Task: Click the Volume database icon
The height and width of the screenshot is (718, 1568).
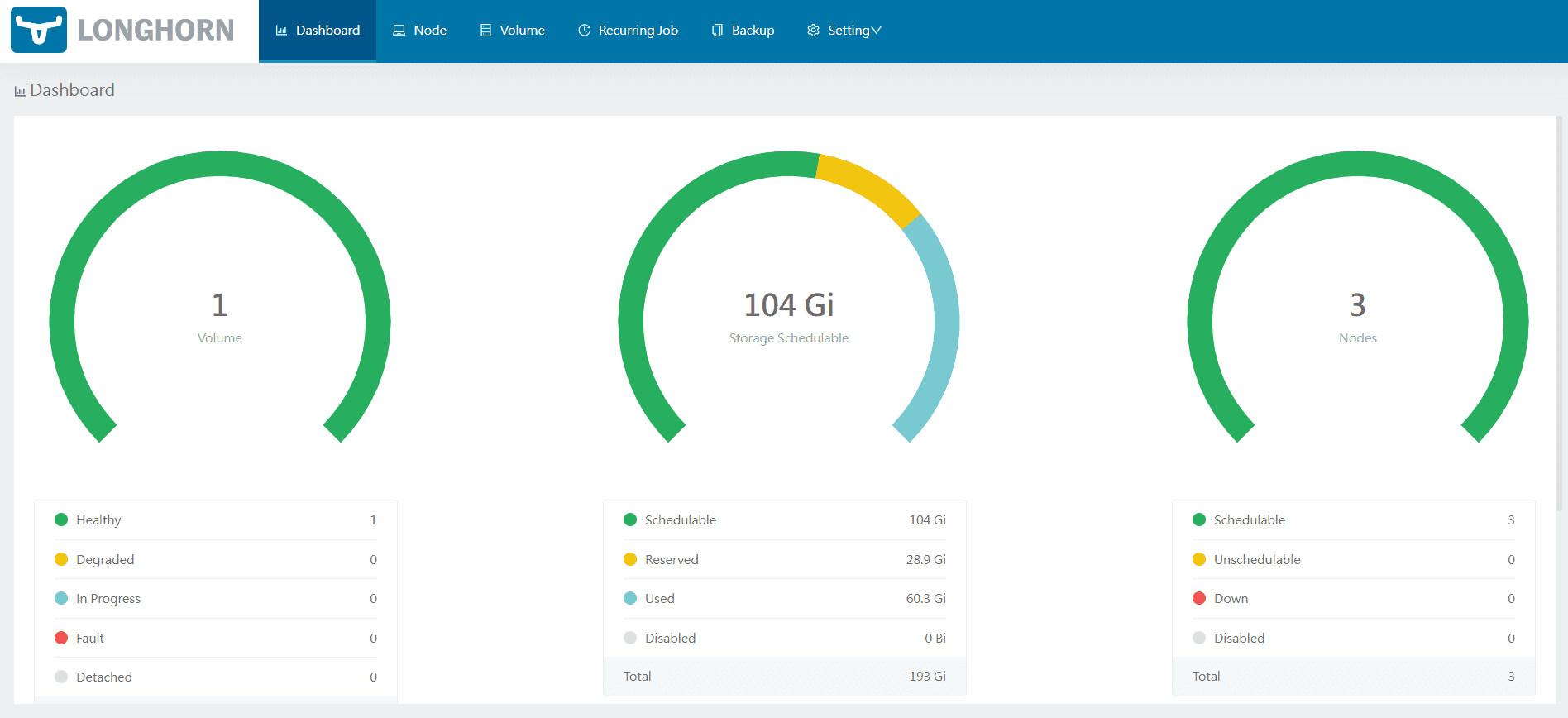Action: (x=485, y=31)
